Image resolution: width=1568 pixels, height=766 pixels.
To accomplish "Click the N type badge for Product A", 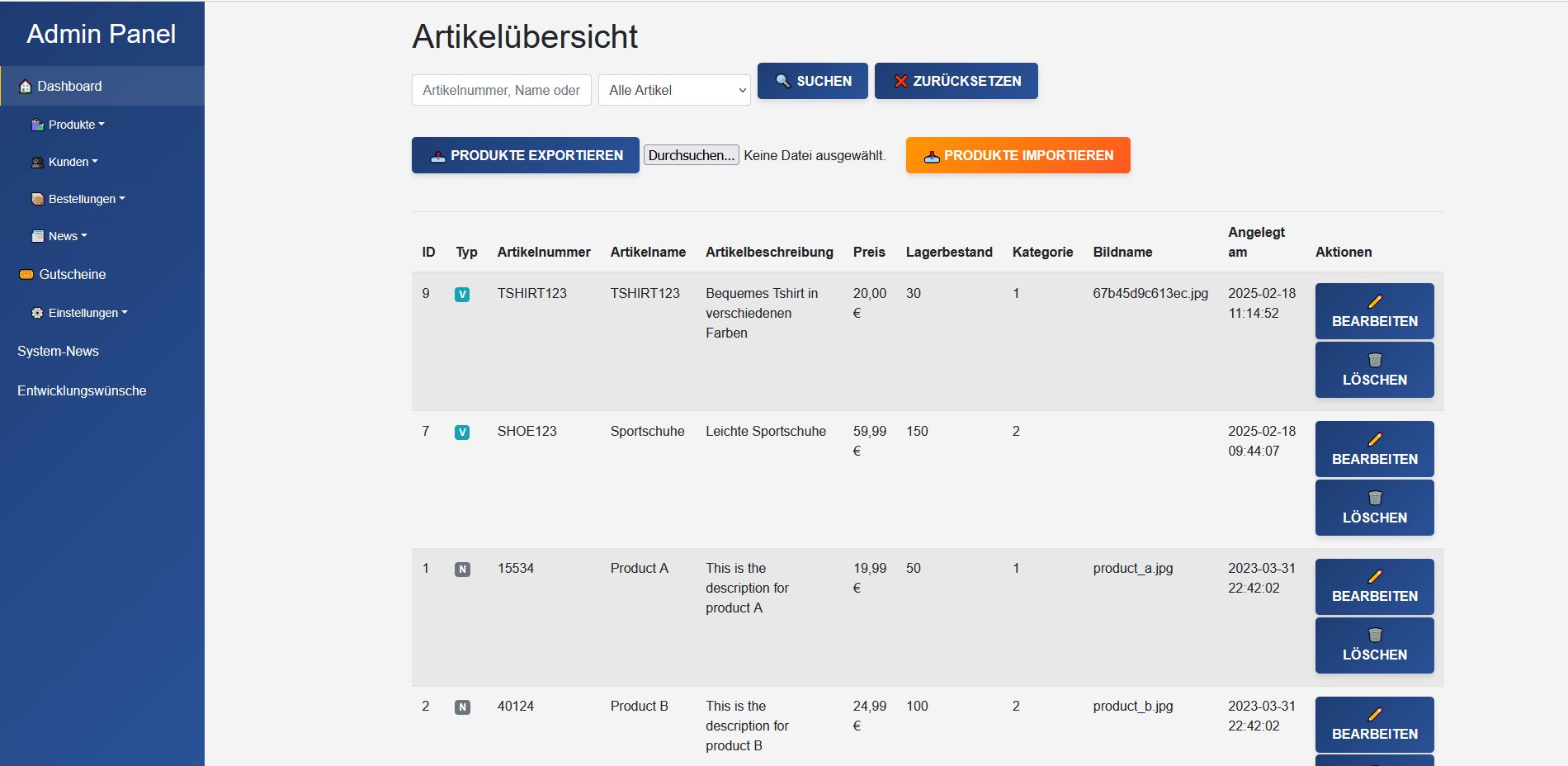I will 462,570.
